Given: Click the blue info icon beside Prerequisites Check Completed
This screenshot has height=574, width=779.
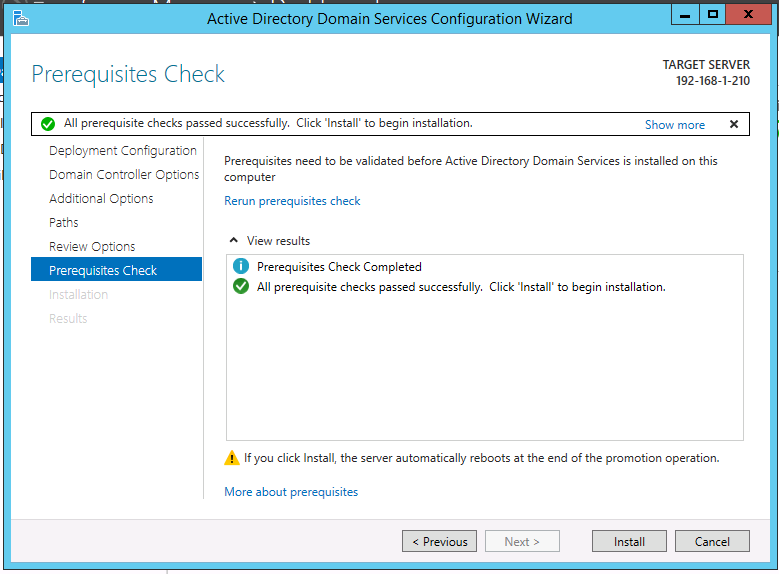Looking at the screenshot, I should [x=241, y=266].
